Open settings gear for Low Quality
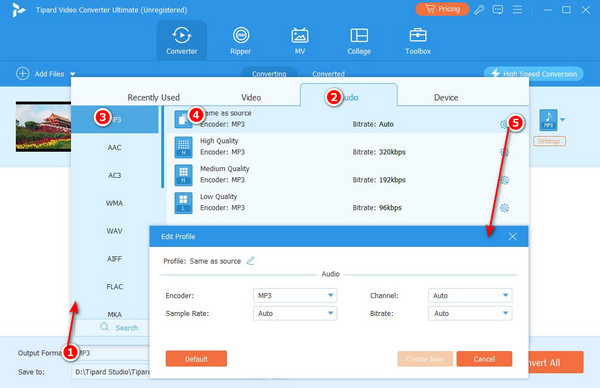Viewport: 600px width, 388px height. pos(504,208)
